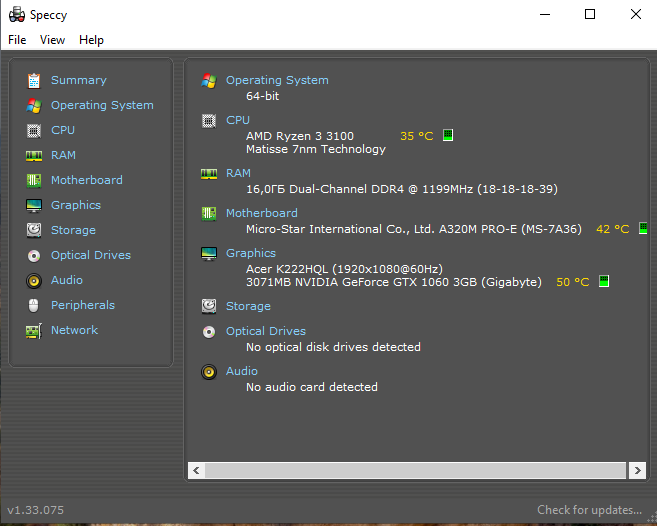The width and height of the screenshot is (657, 526).
Task: Click the motherboard temperature 42 °C value
Action: 613,229
